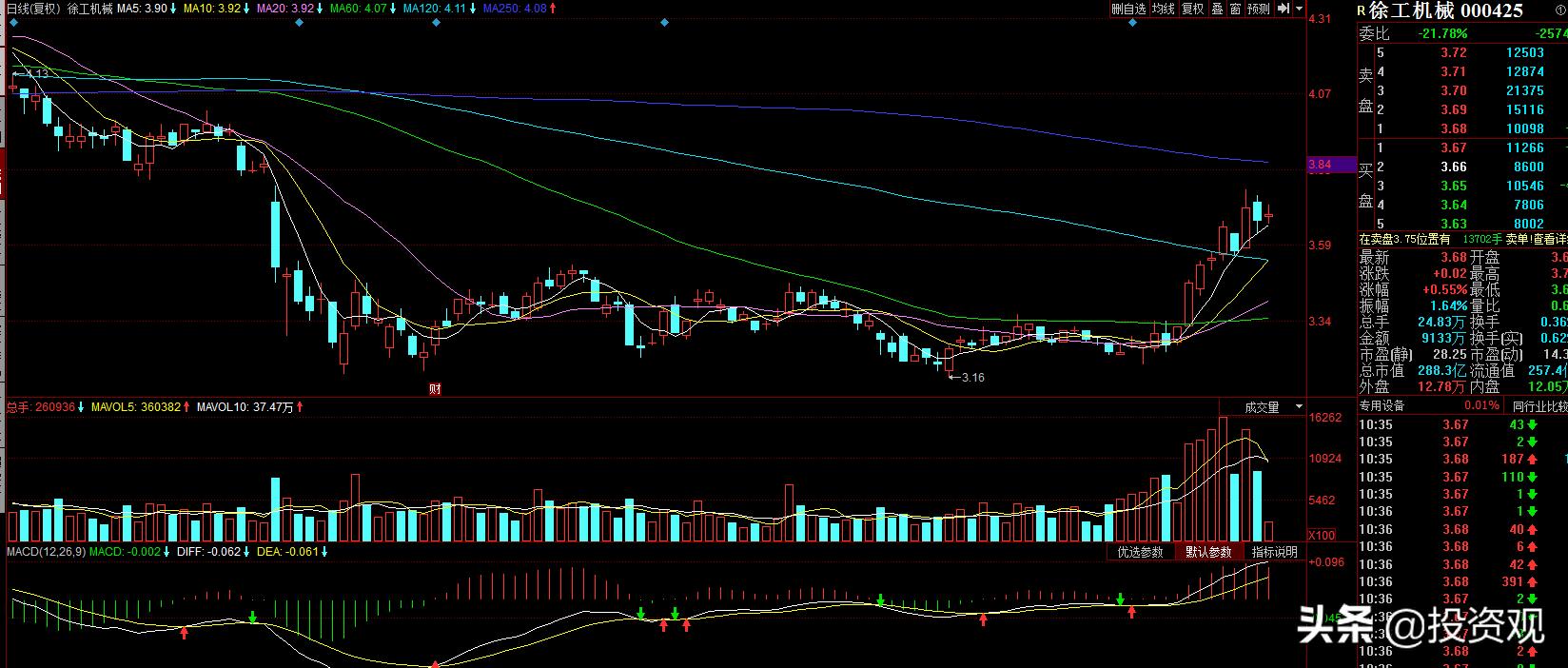1568x668 pixels.
Task: Click the last MACD red buy arrow
Action: tap(1131, 613)
